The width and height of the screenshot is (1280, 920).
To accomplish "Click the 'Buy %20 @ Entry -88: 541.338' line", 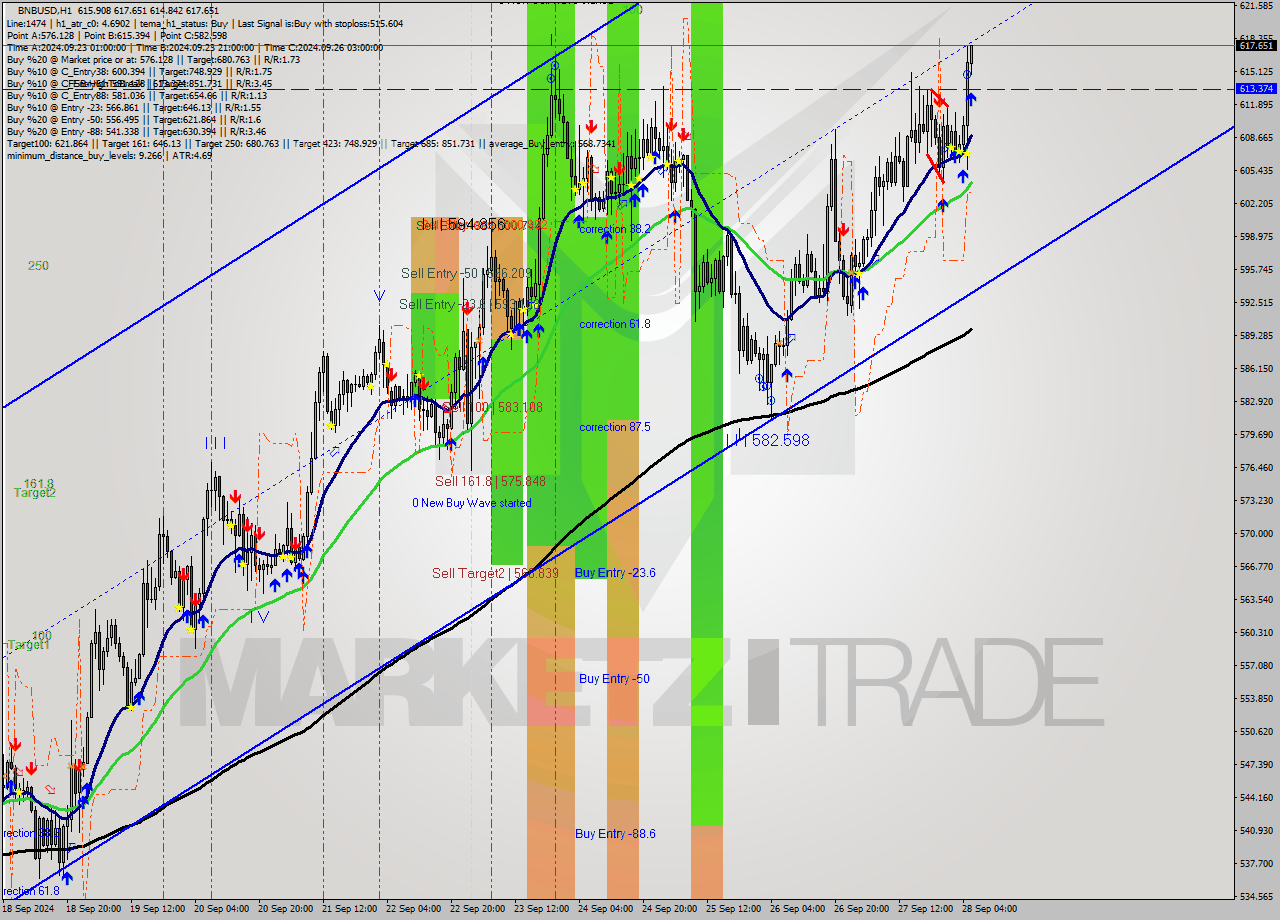I will [x=136, y=131].
